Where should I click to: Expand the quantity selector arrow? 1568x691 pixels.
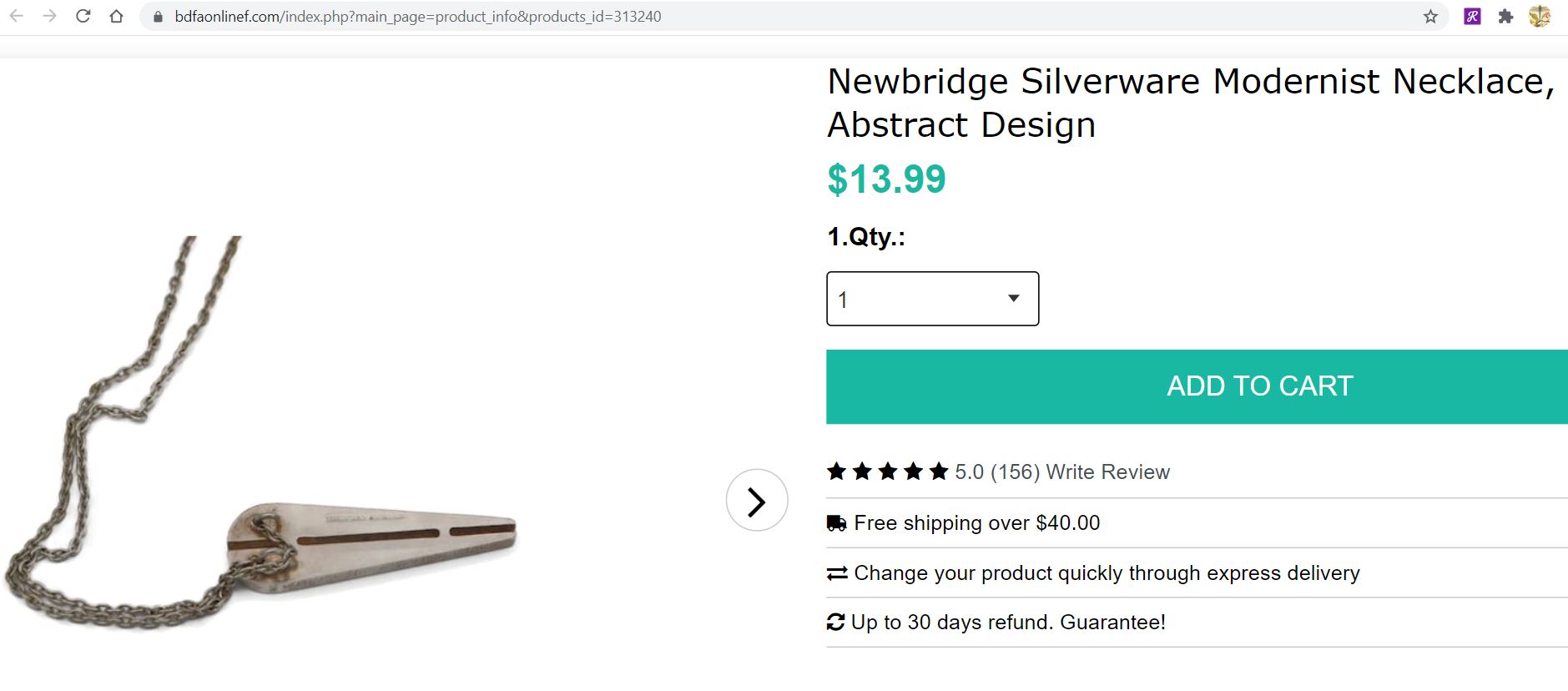(x=1014, y=298)
